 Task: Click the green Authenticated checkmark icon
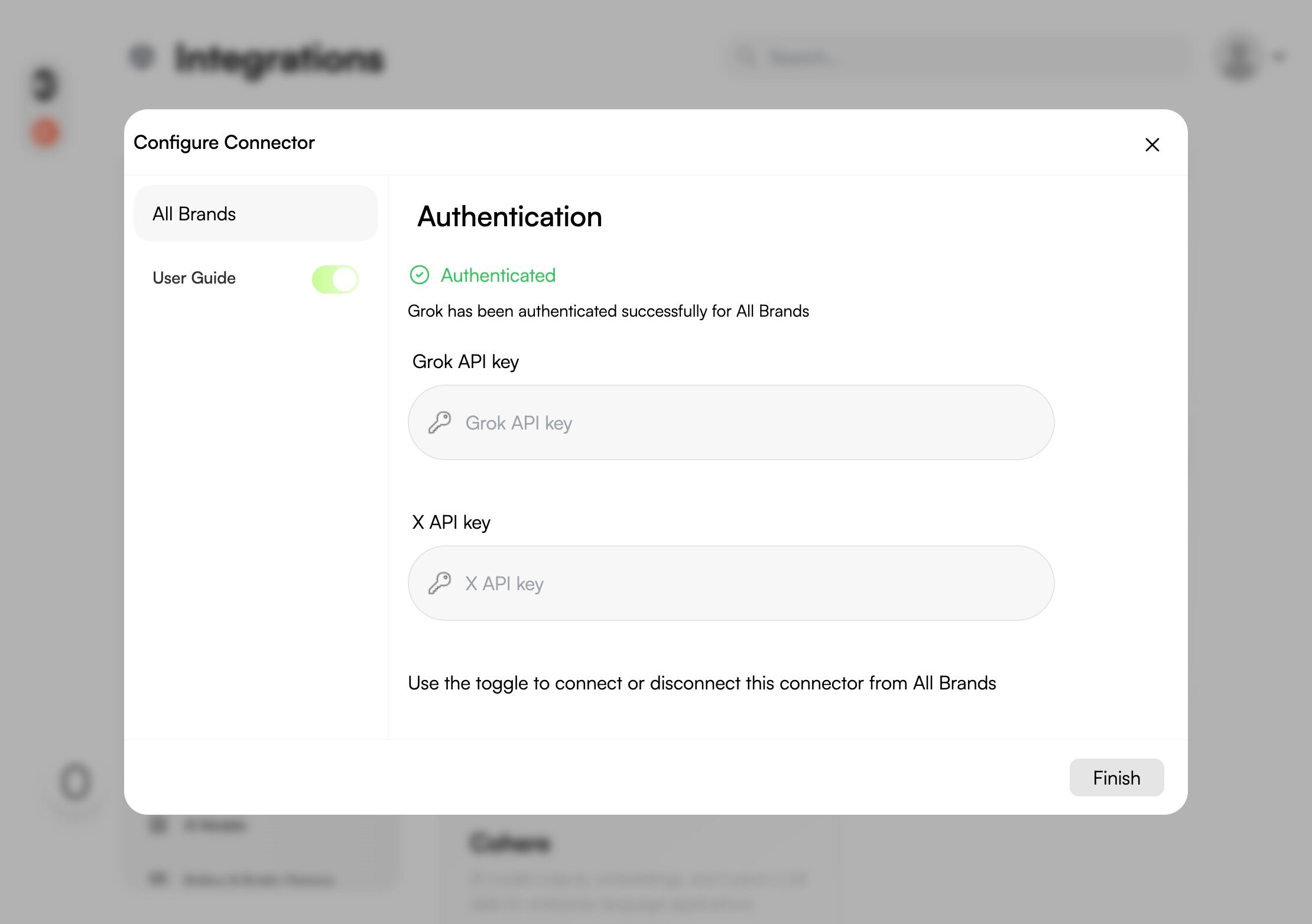coord(420,275)
